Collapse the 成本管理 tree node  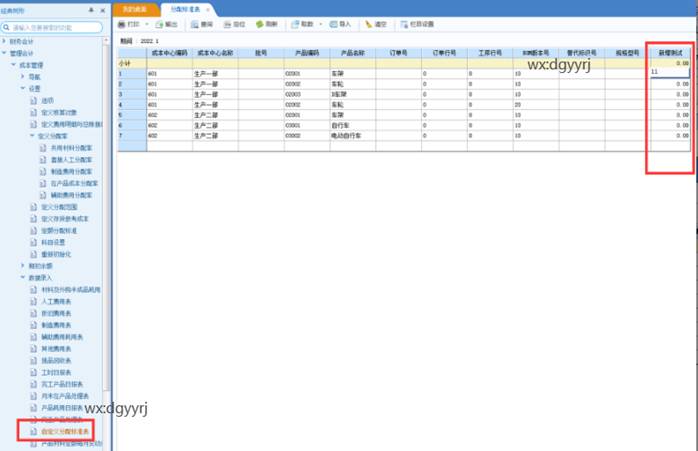click(x=14, y=64)
